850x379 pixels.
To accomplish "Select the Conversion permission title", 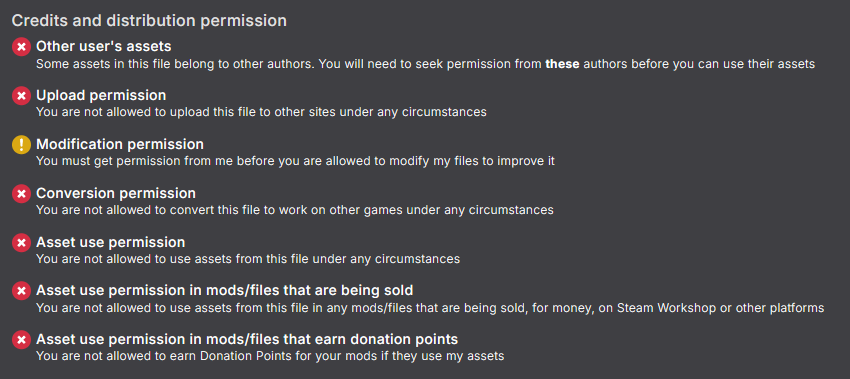I will [116, 192].
